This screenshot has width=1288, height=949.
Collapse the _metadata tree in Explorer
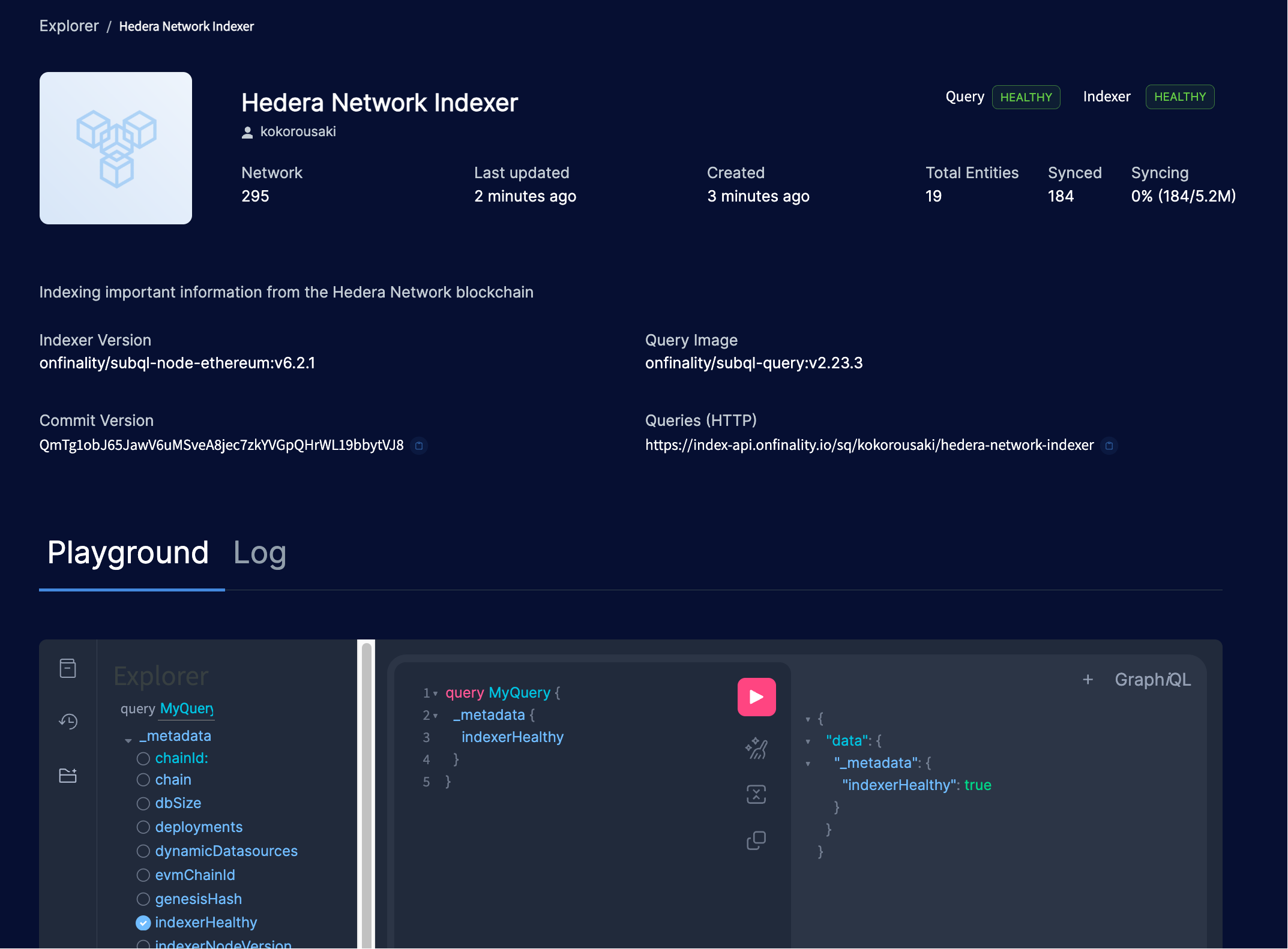click(x=128, y=740)
